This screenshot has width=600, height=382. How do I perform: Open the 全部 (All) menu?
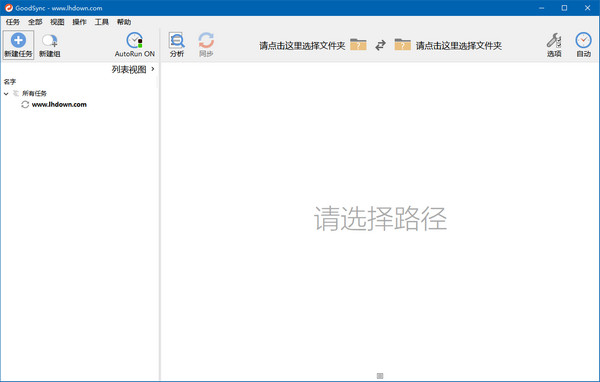(x=35, y=22)
